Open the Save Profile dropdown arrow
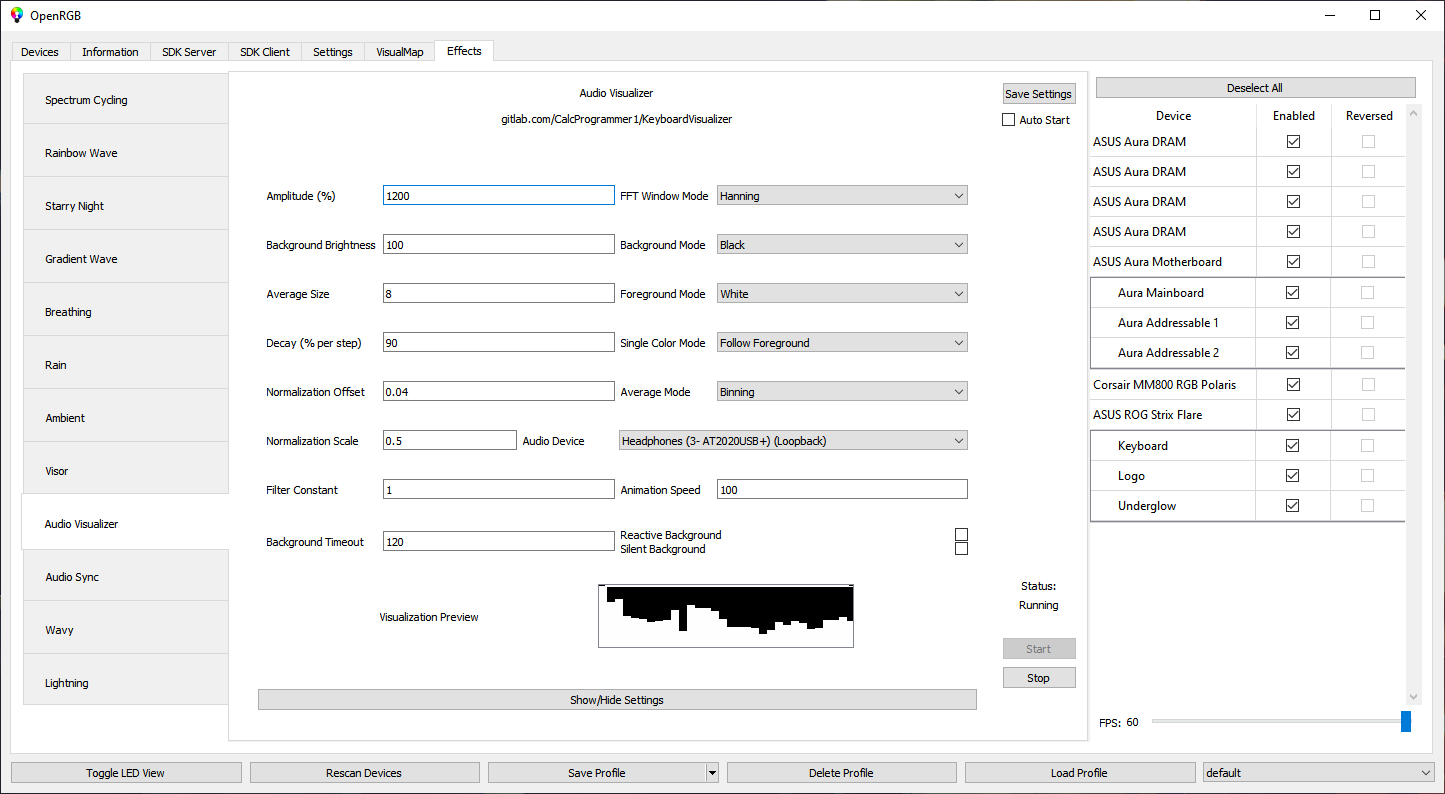The height and width of the screenshot is (794, 1445). [712, 773]
